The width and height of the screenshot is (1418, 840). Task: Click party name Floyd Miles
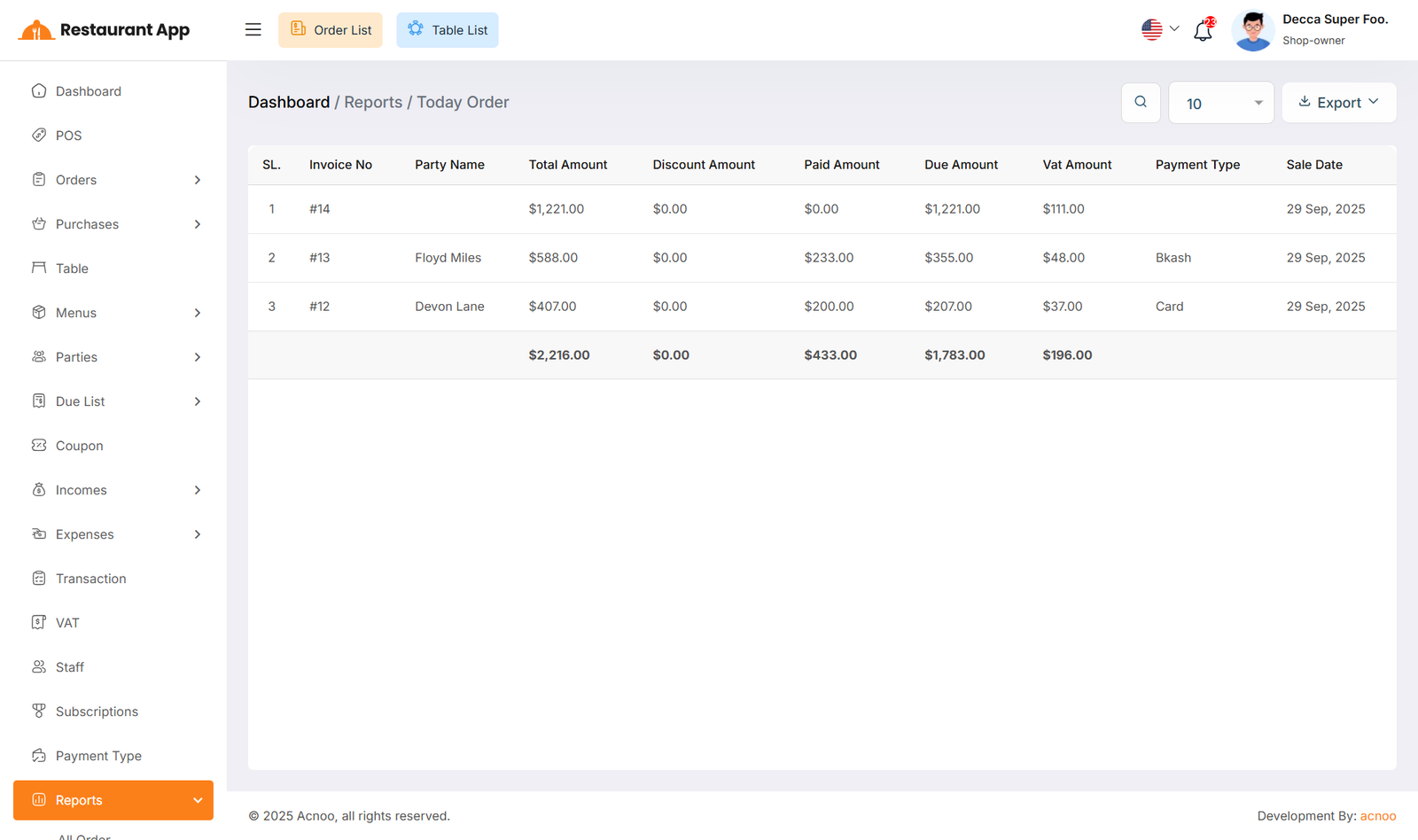click(448, 258)
